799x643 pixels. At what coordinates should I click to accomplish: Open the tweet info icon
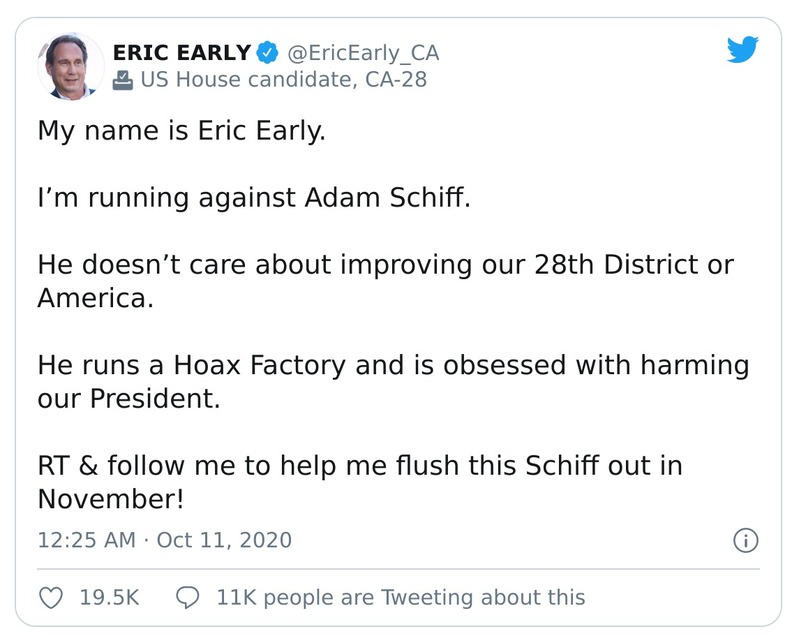pos(745,541)
